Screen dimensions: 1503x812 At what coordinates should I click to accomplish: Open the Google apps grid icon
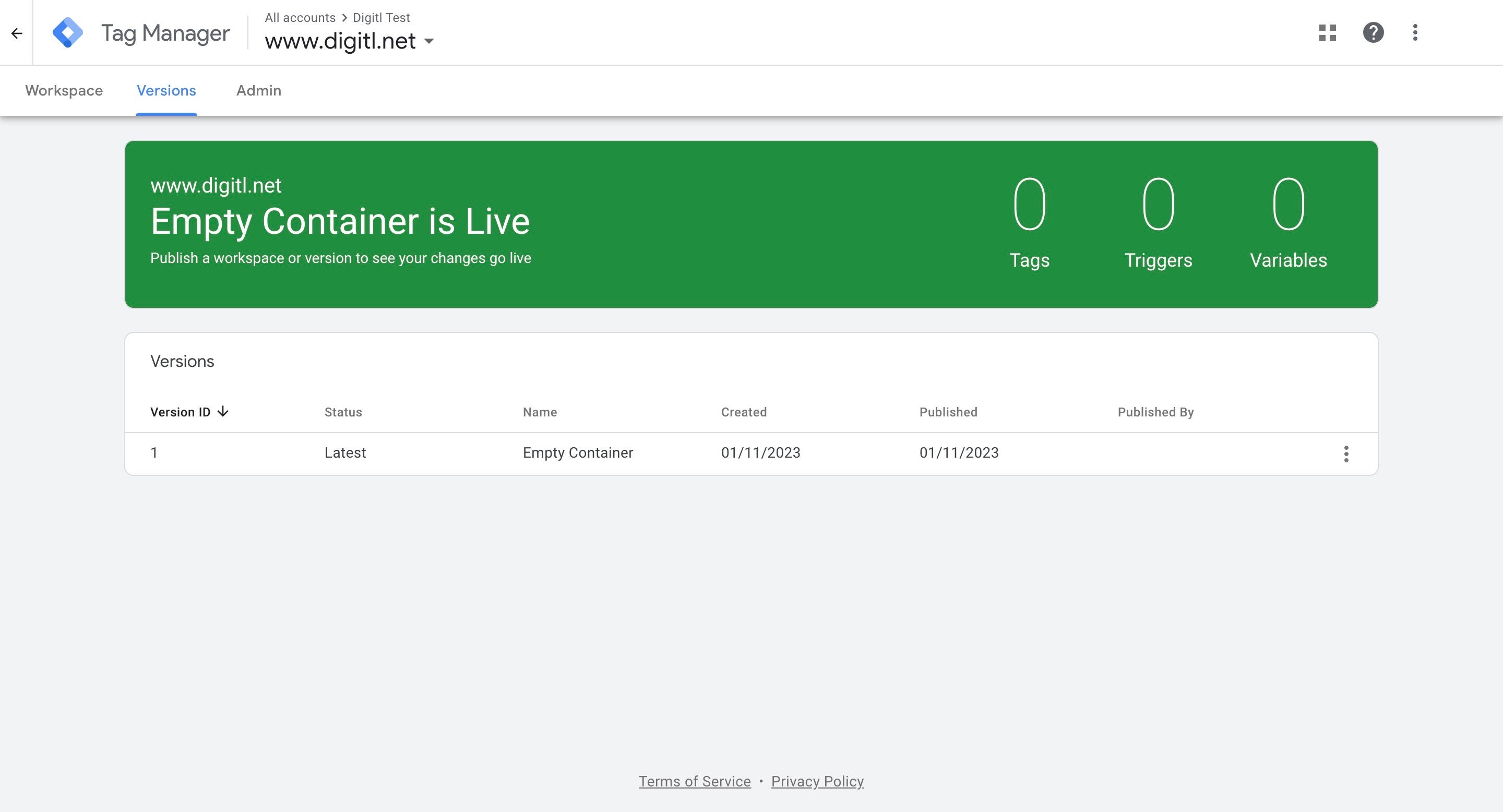pyautogui.click(x=1327, y=33)
